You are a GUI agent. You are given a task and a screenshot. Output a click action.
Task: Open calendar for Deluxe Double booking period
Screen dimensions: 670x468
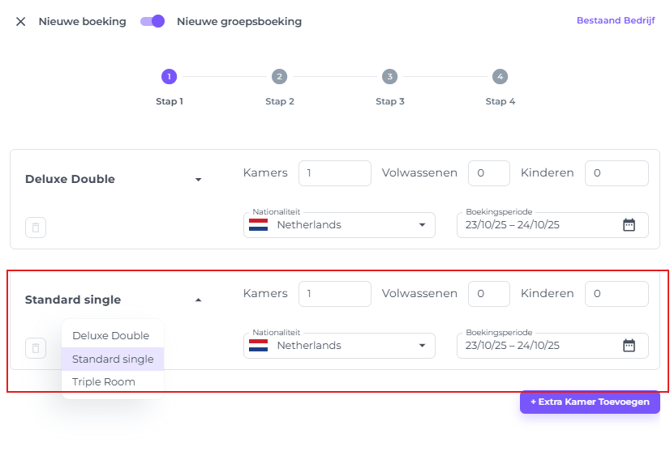[x=629, y=225]
